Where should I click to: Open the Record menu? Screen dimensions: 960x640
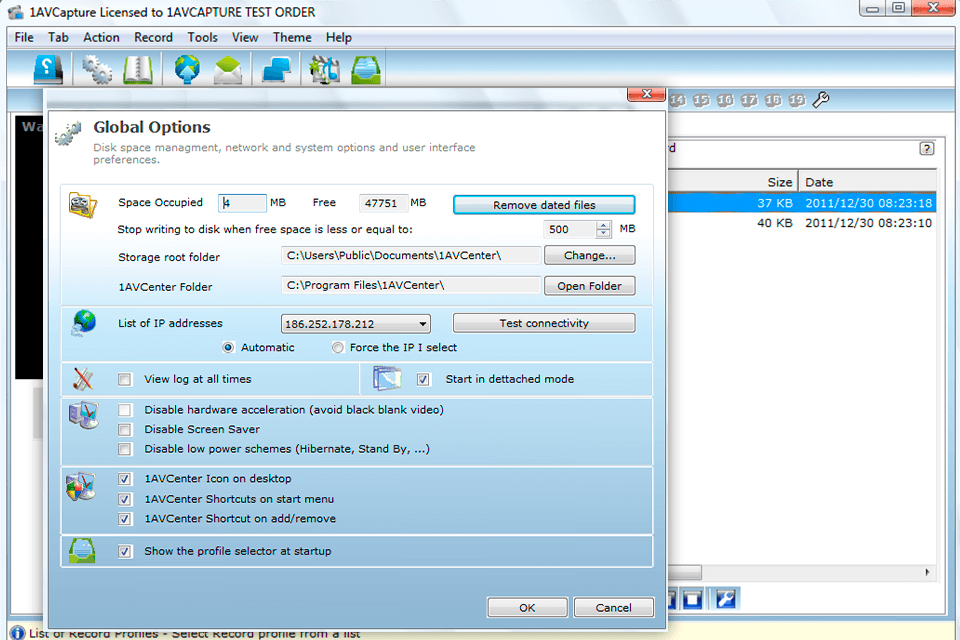(153, 37)
